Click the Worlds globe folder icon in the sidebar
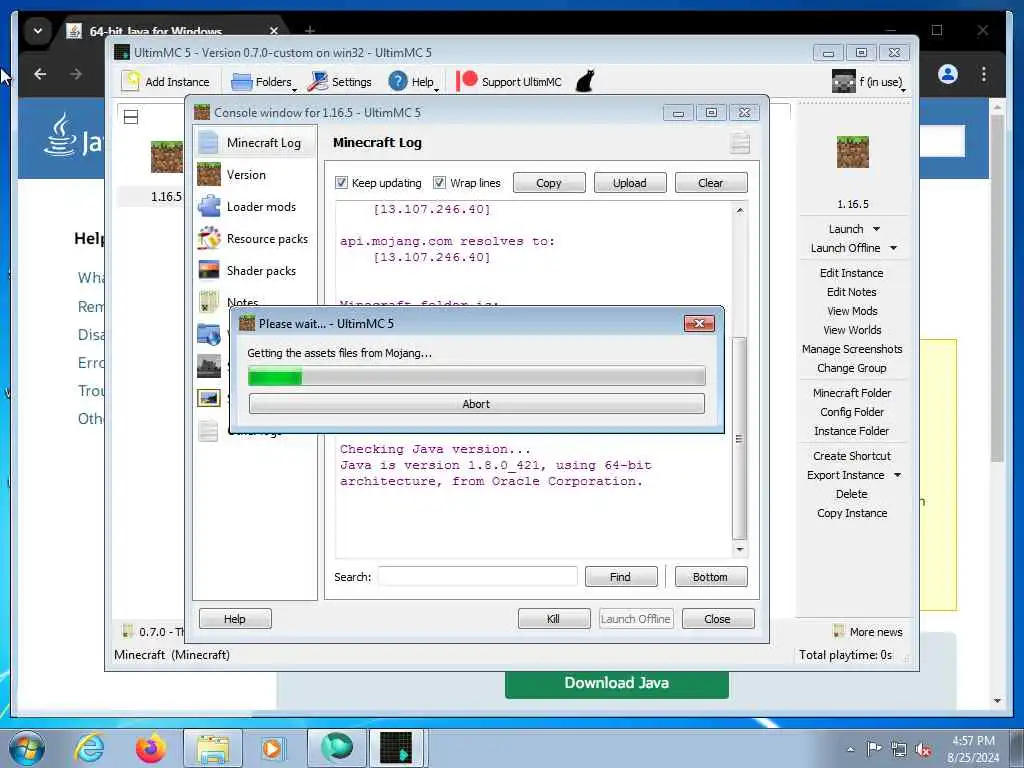The width and height of the screenshot is (1024, 768). click(x=209, y=334)
